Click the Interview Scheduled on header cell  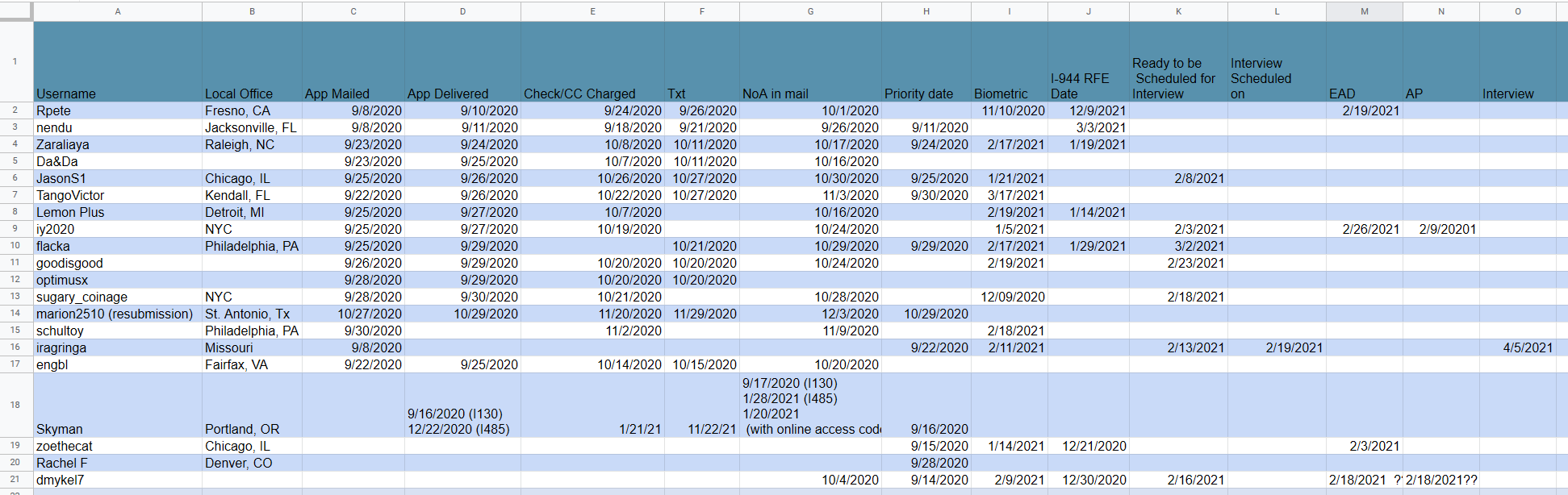[1277, 62]
